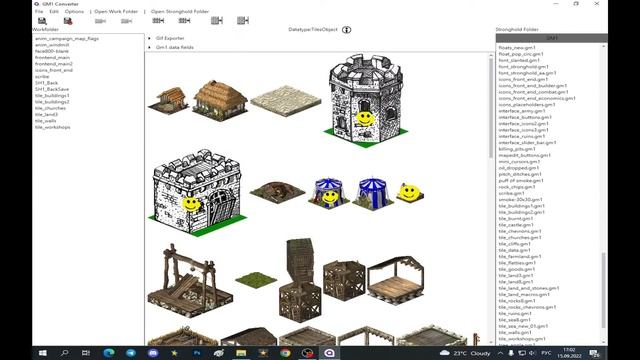The height and width of the screenshot is (360, 640).
Task: Open Telegram from the taskbar
Action: [131, 353]
